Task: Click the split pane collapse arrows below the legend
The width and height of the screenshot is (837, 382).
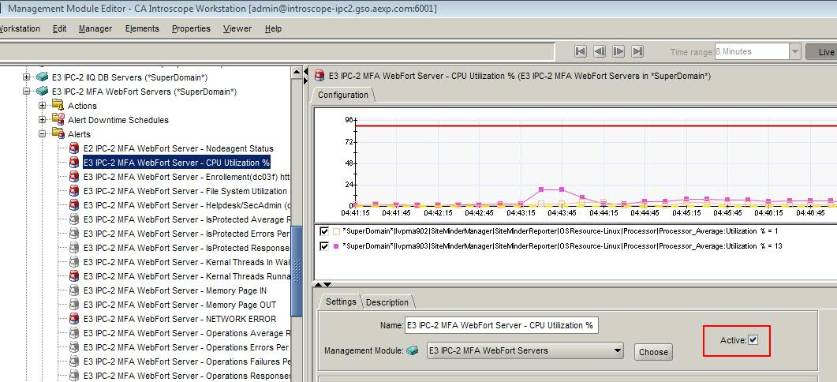Action: [323, 284]
